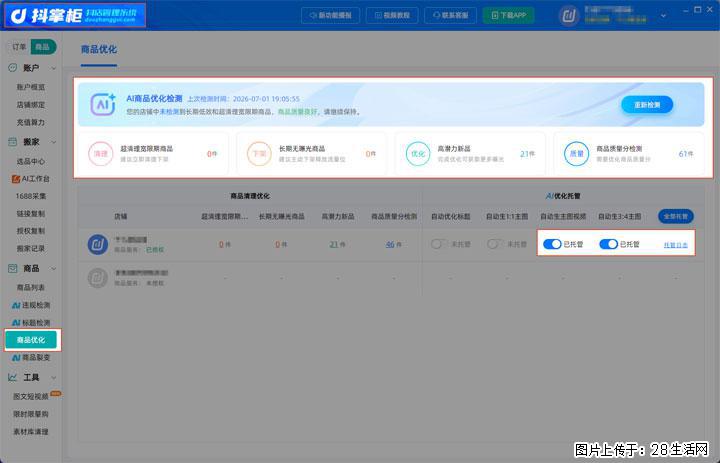
Task: Click the unauthorized shop's gray logo
Action: [98, 278]
